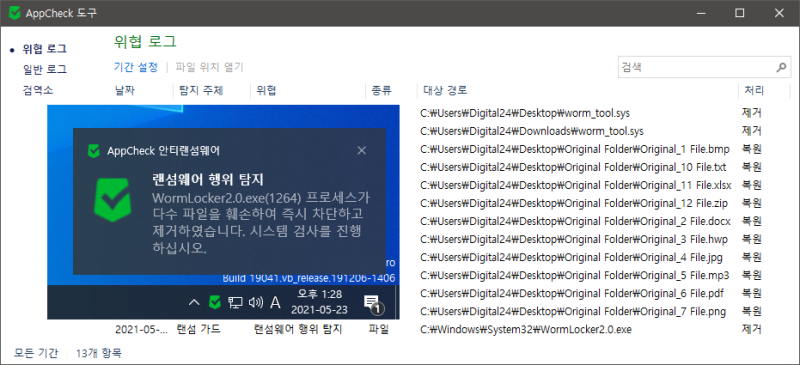Sort by the 탐지 주체 column header
This screenshot has width=800, height=365.
pyautogui.click(x=201, y=91)
